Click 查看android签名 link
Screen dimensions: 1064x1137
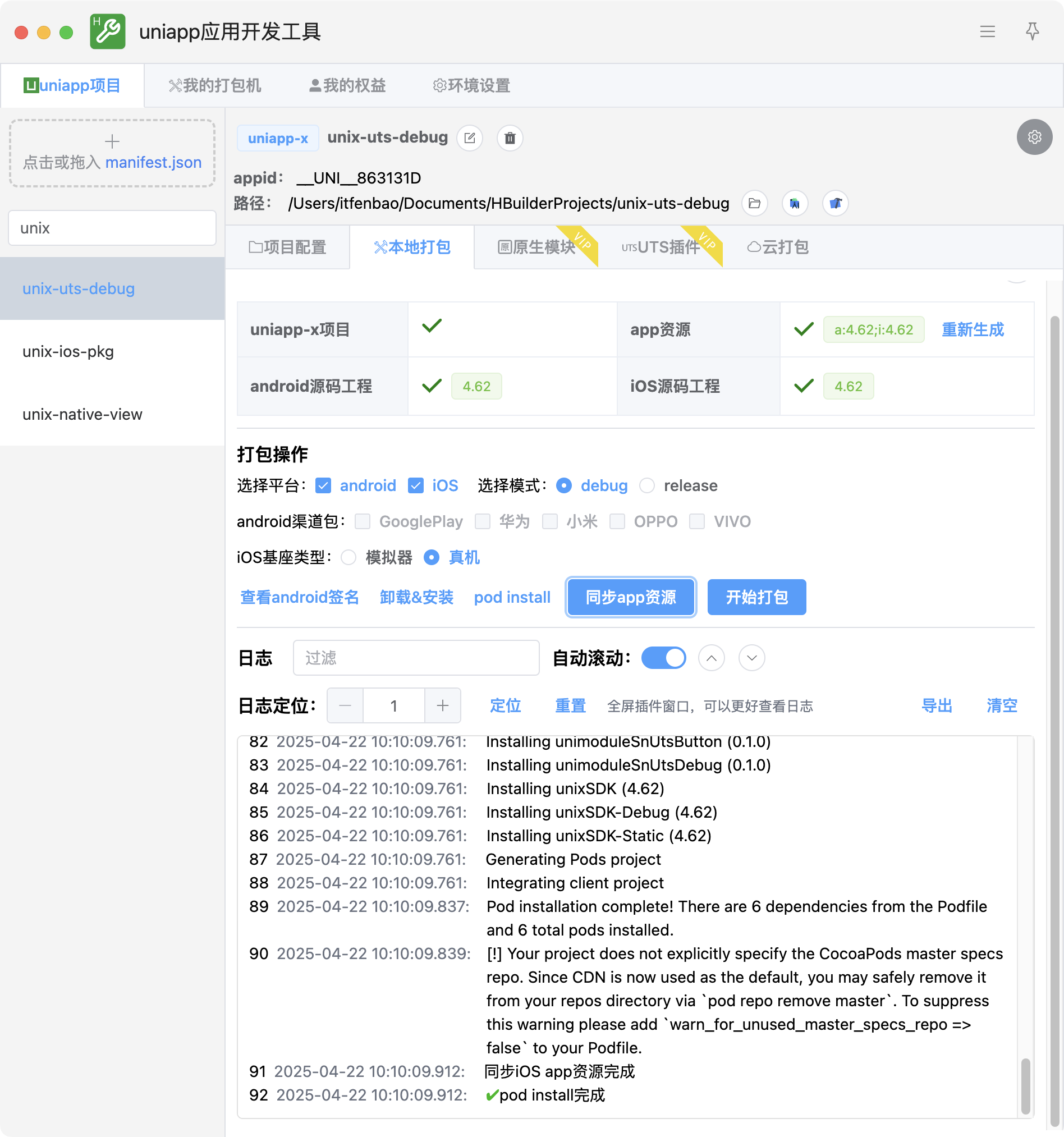click(x=300, y=597)
